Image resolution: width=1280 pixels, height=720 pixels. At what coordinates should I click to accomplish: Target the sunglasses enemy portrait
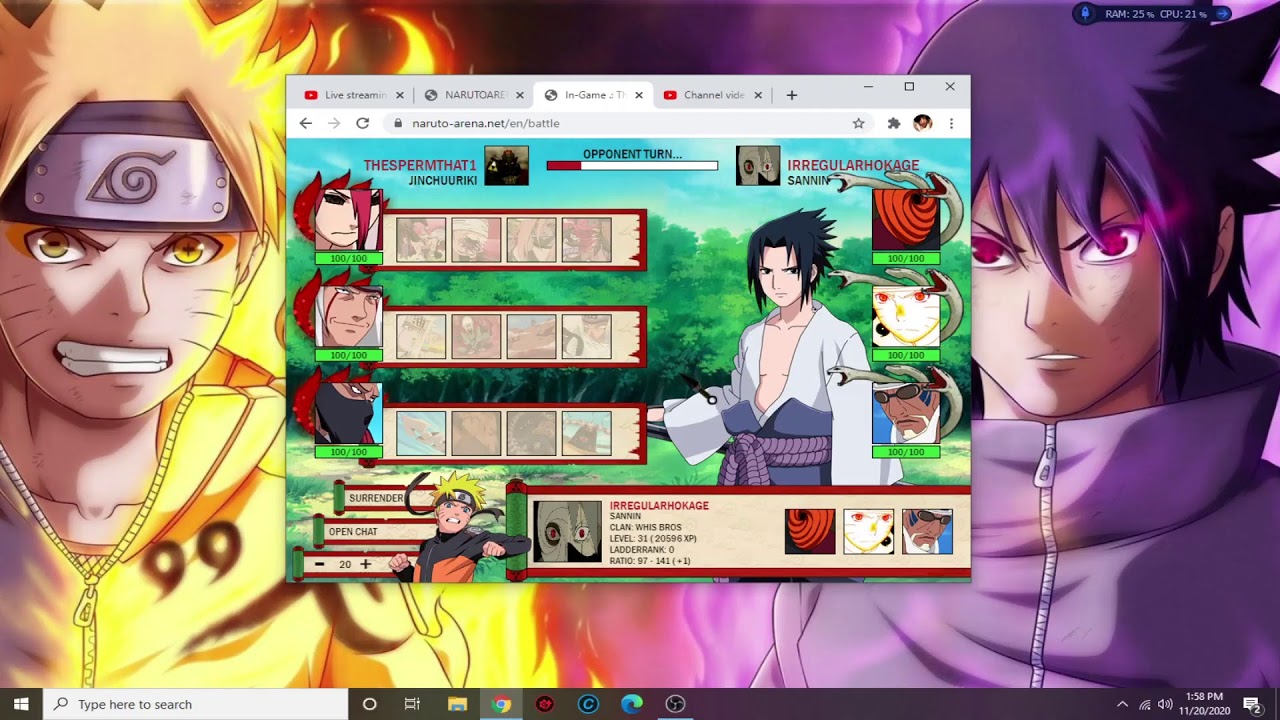(x=906, y=413)
